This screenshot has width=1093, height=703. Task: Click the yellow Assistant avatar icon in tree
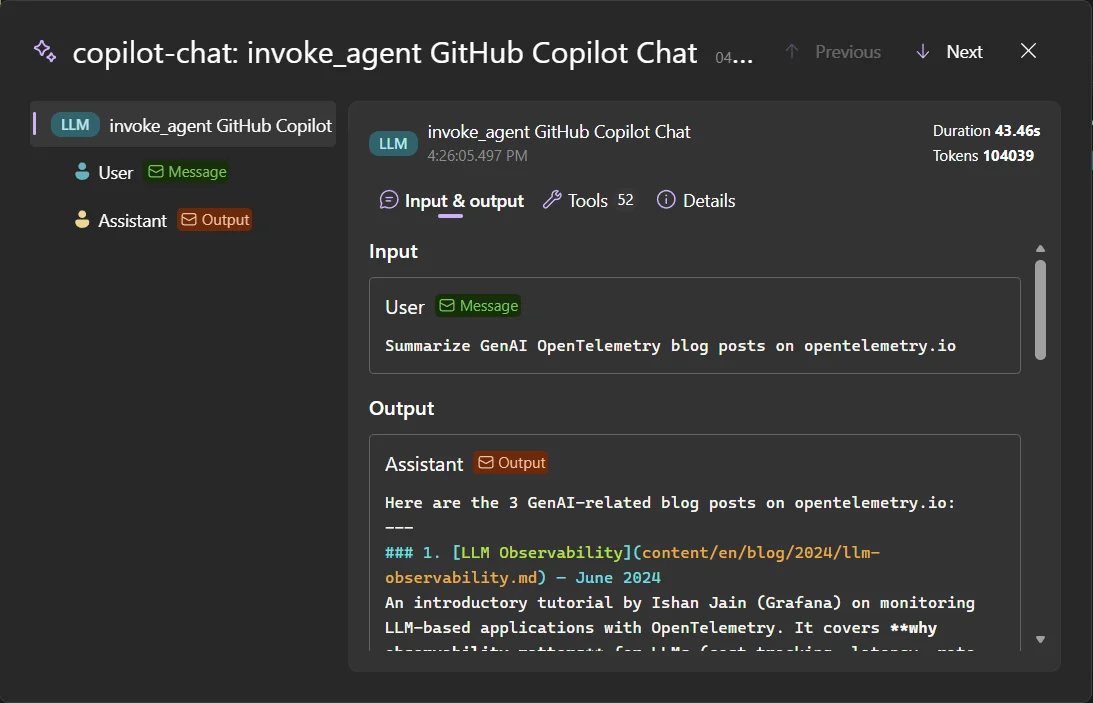click(x=82, y=219)
